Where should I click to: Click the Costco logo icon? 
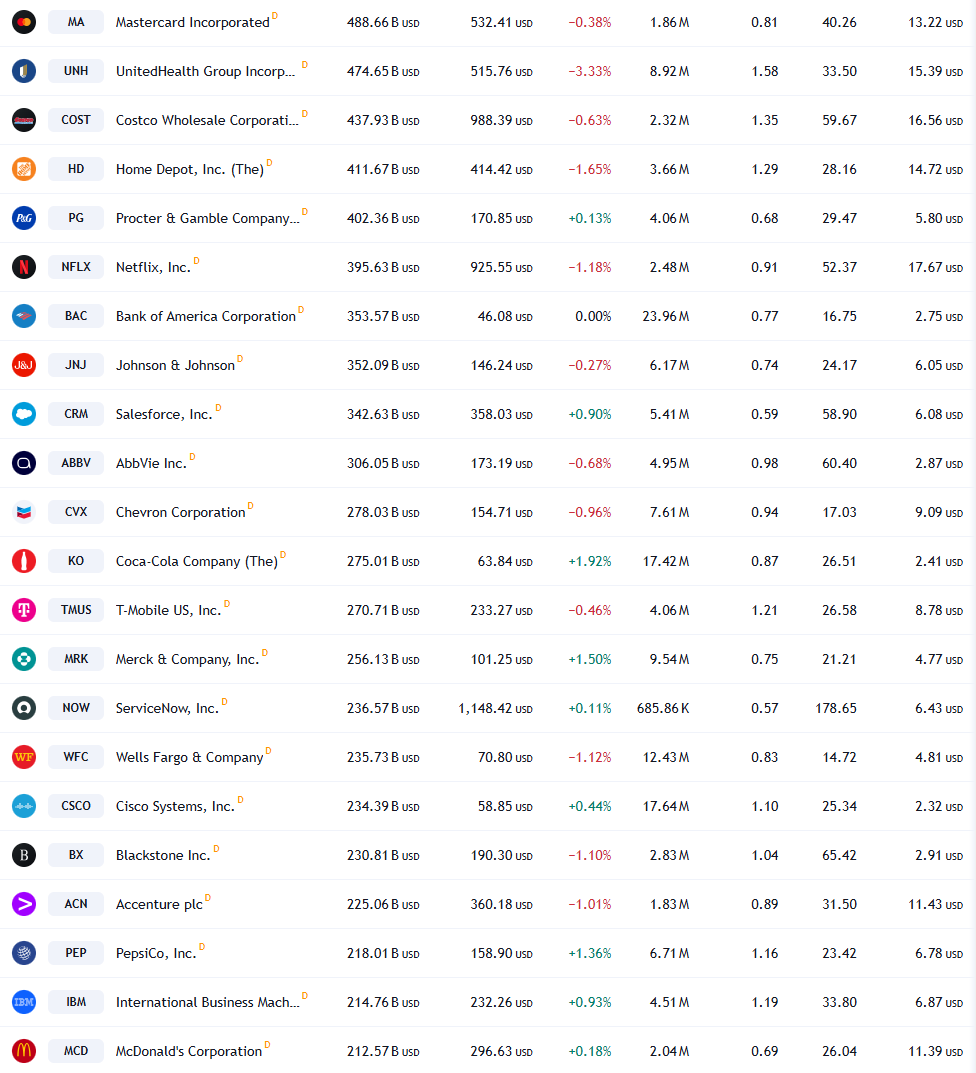pyautogui.click(x=24, y=120)
